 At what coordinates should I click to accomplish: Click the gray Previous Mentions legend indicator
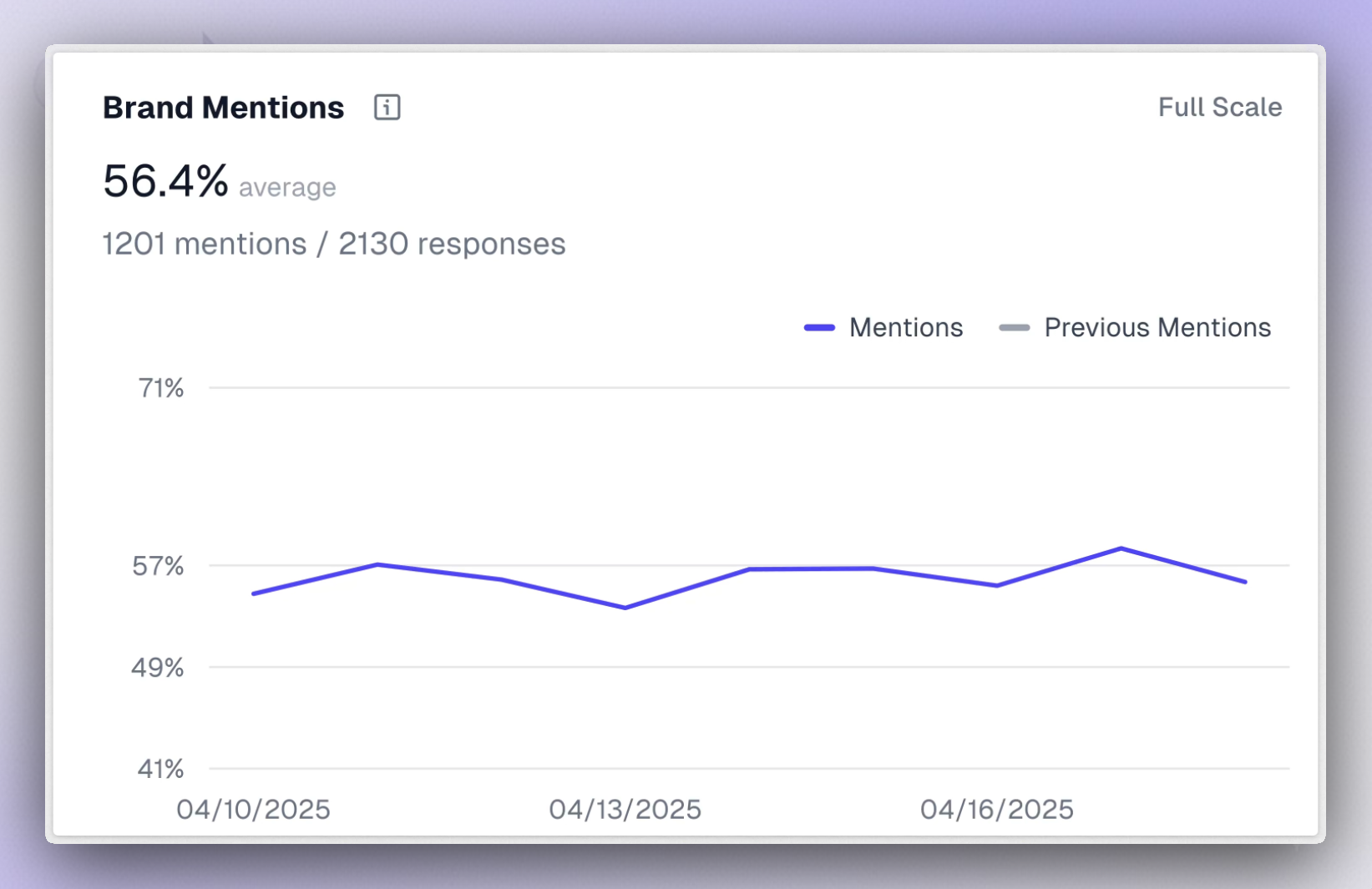click(1015, 327)
